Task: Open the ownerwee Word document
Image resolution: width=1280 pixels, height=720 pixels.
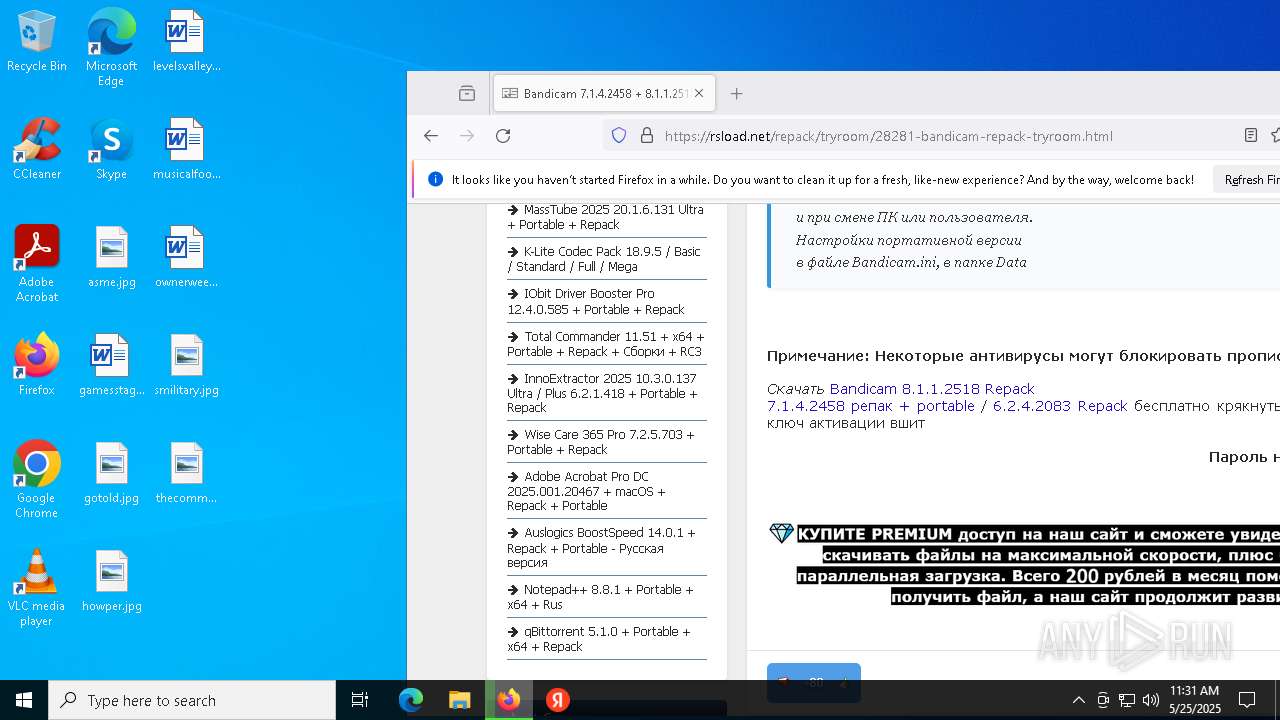Action: pyautogui.click(x=186, y=258)
